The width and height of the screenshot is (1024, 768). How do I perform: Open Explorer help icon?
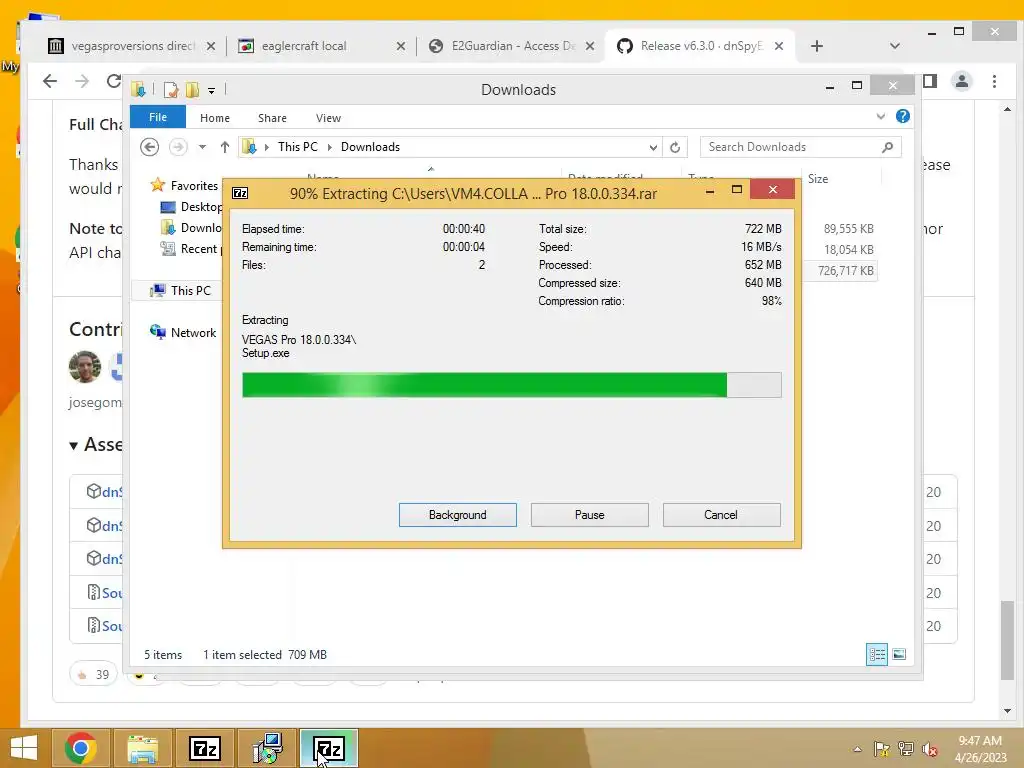tap(903, 116)
